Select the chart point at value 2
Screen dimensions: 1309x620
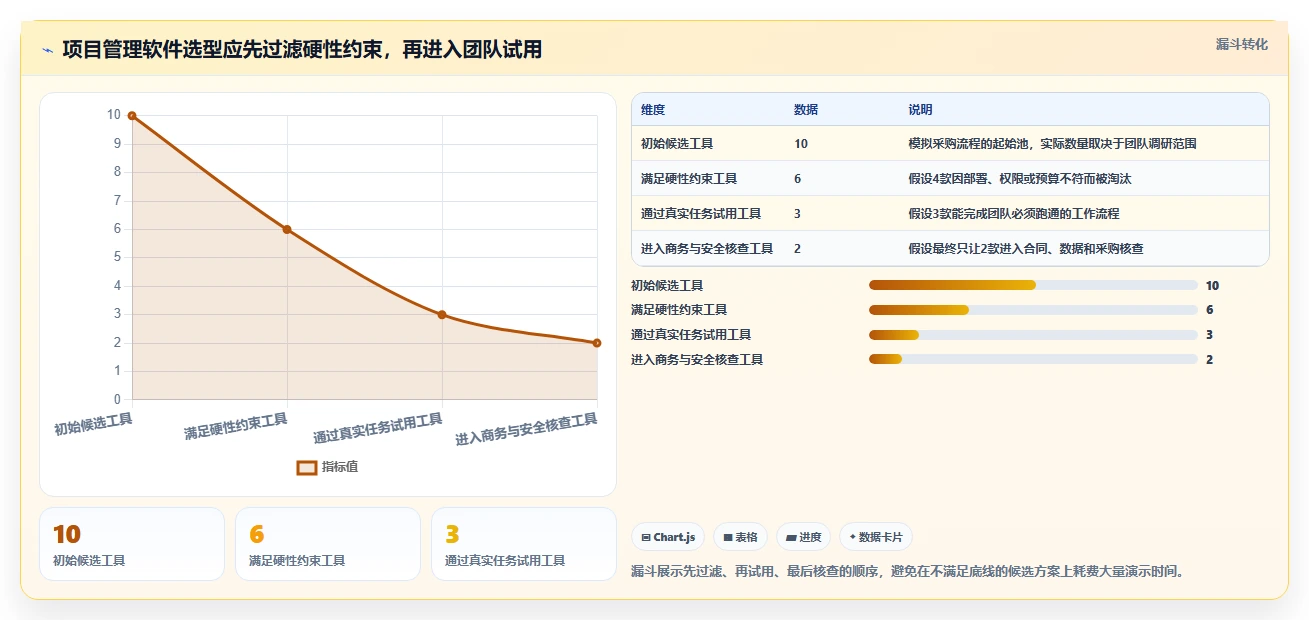point(597,343)
